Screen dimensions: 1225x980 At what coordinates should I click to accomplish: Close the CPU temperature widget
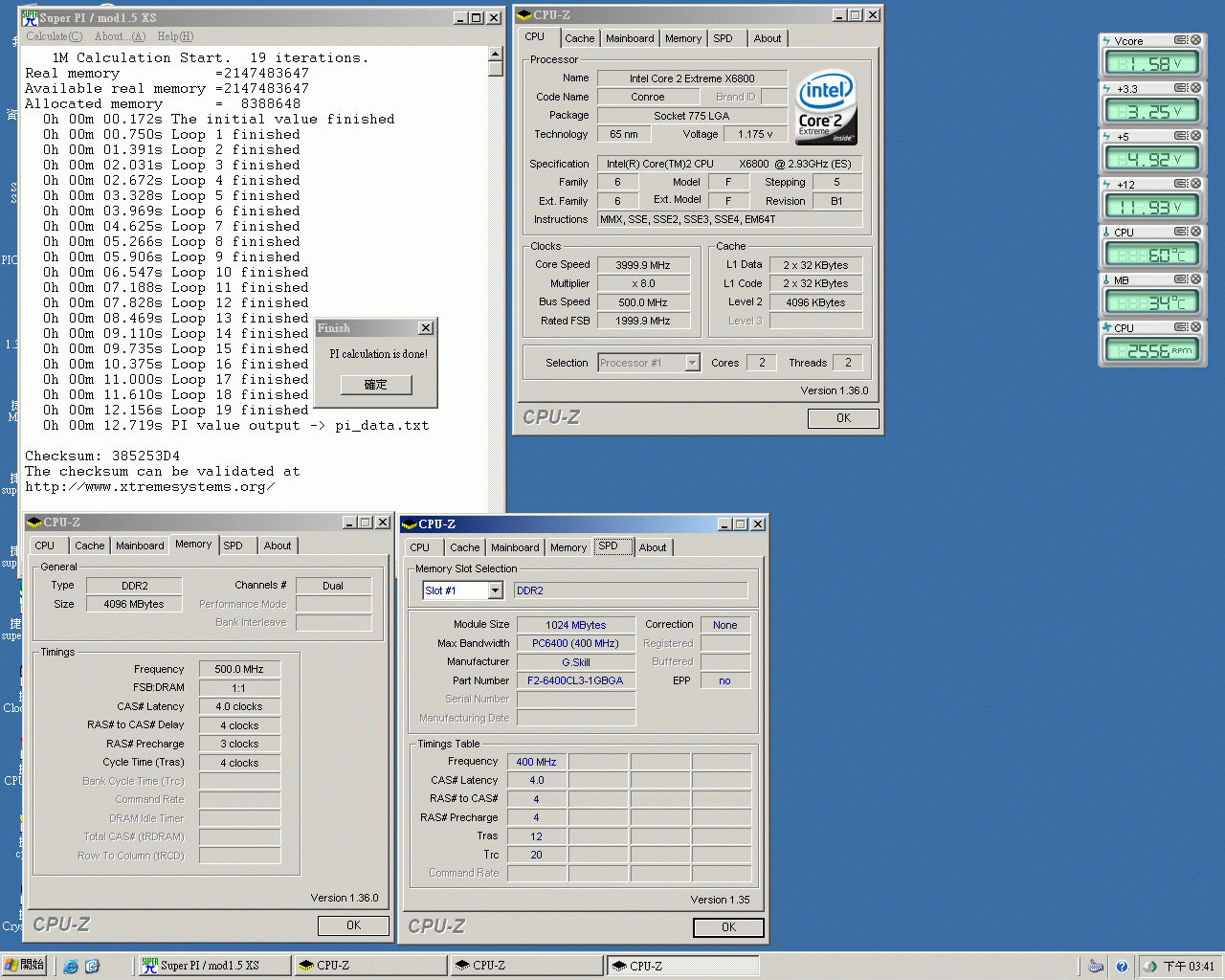(x=1195, y=232)
